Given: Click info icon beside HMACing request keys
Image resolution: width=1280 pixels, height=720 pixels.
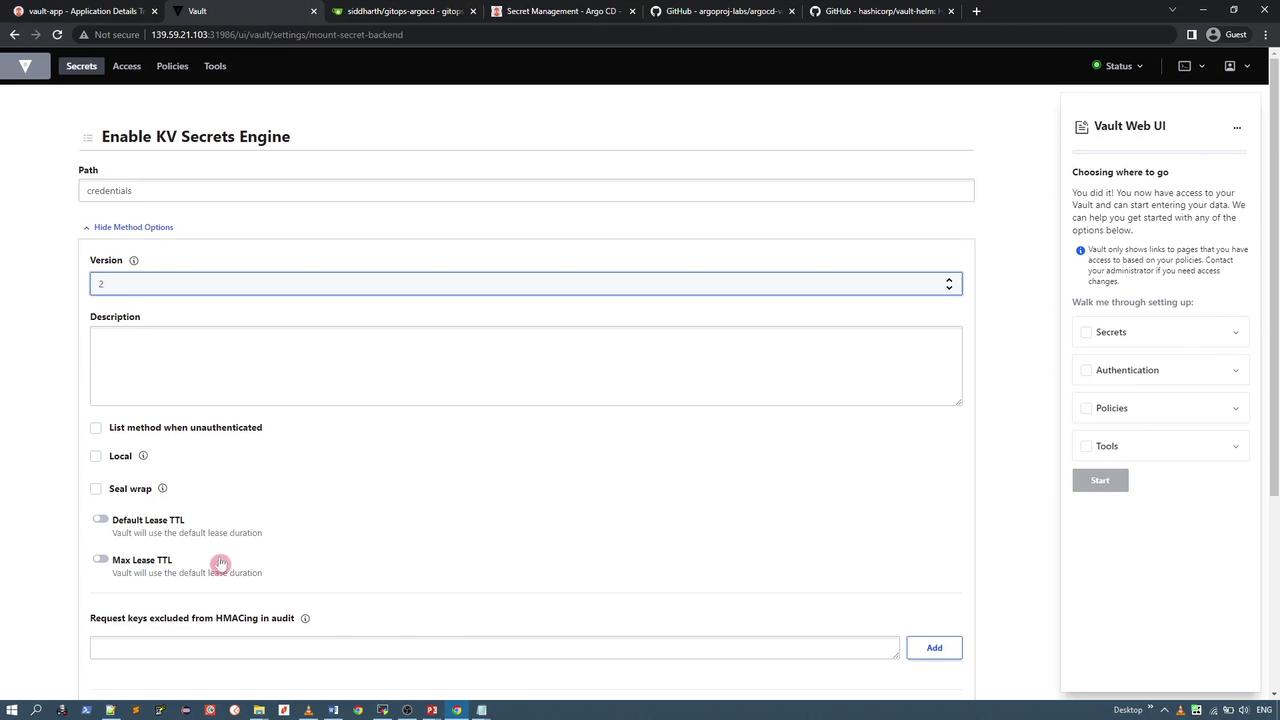Looking at the screenshot, I should 305,619.
